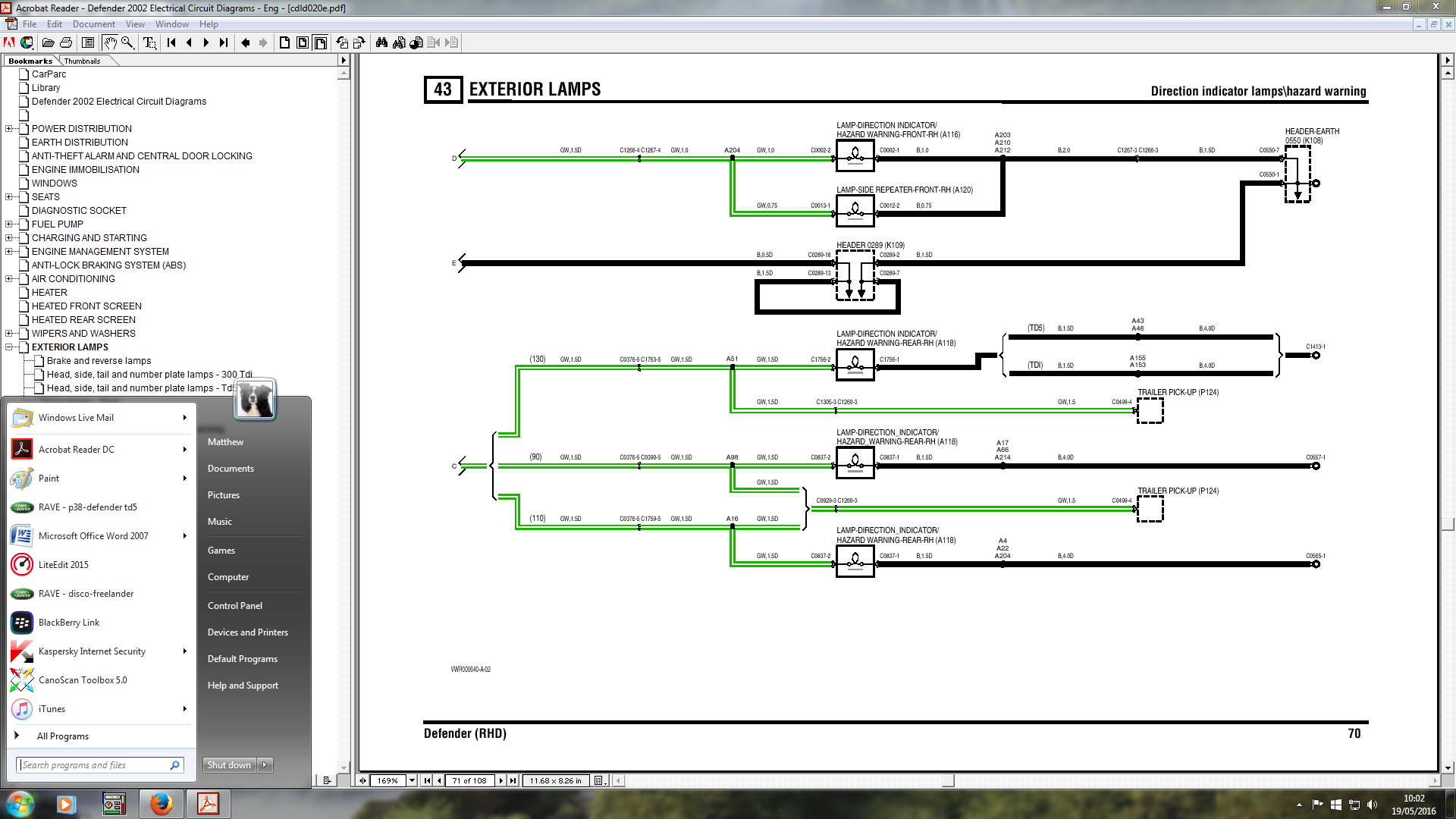Open the Window menu

172,24
